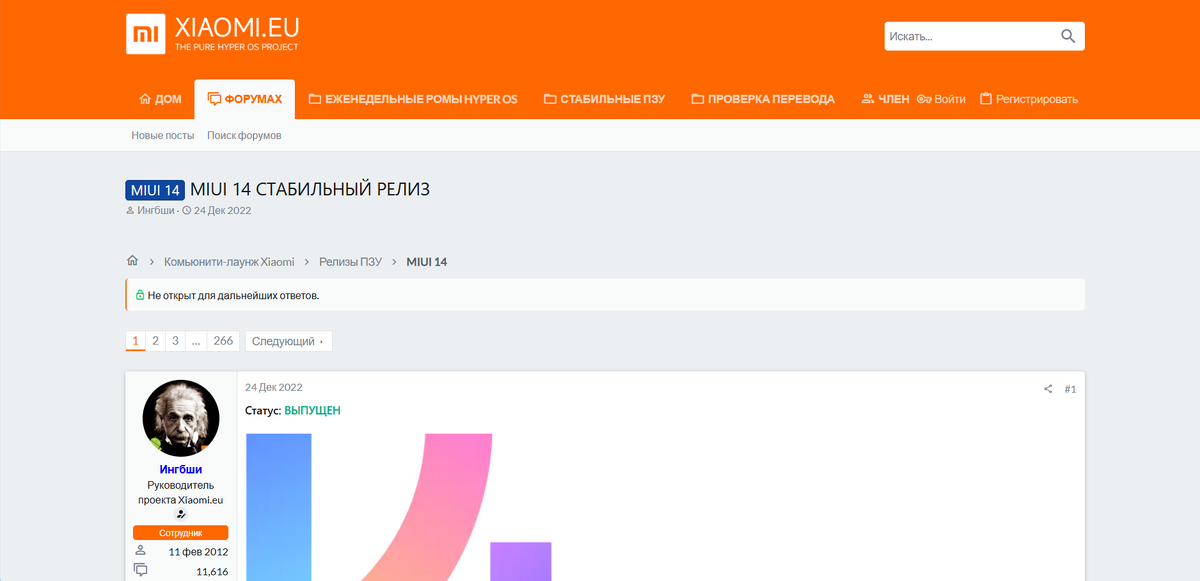Click the search magnifier icon
1200x581 pixels.
click(x=1068, y=37)
